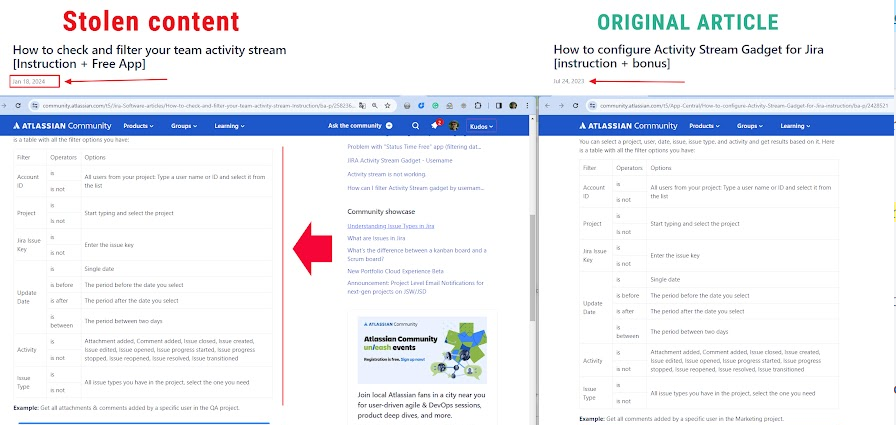Click 'Start typing and select the project' right table
896x425 pixels.
[695, 224]
